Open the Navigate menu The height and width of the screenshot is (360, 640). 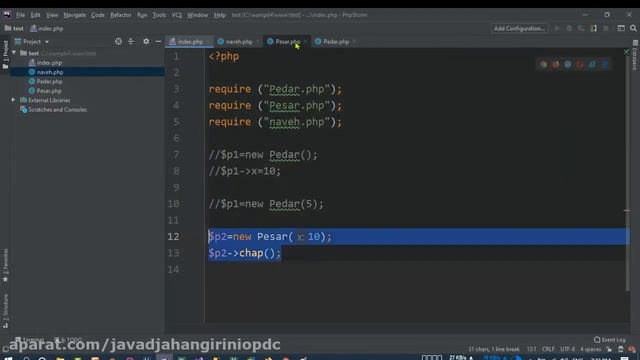[x=75, y=15]
